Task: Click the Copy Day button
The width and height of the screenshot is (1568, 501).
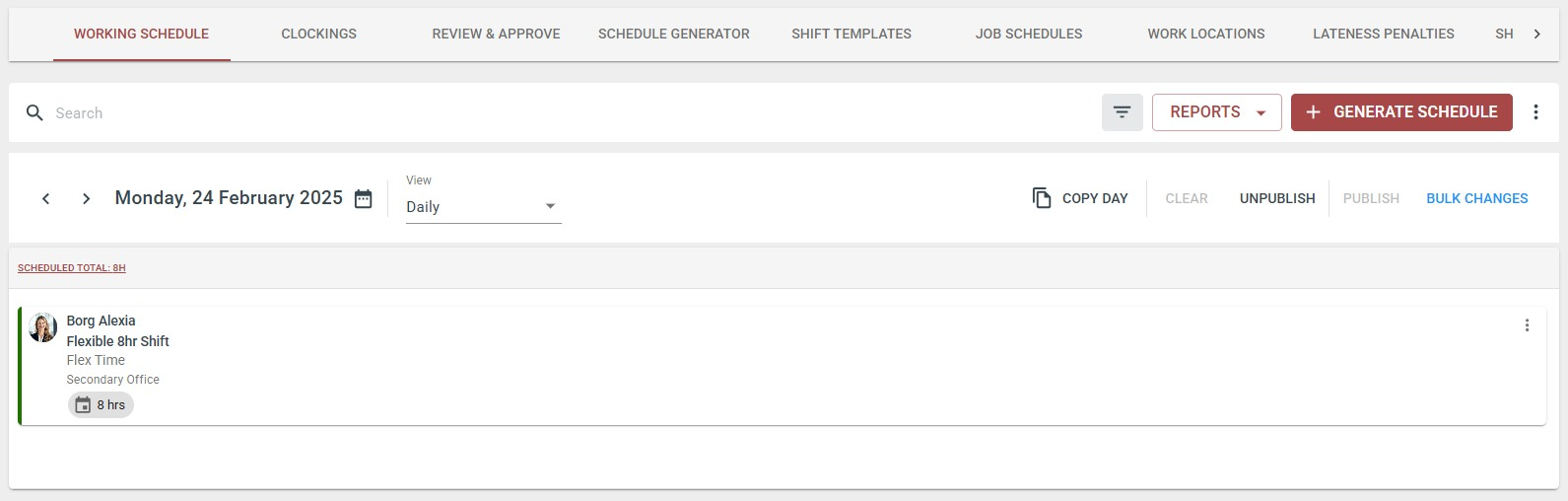Action: pyautogui.click(x=1080, y=198)
